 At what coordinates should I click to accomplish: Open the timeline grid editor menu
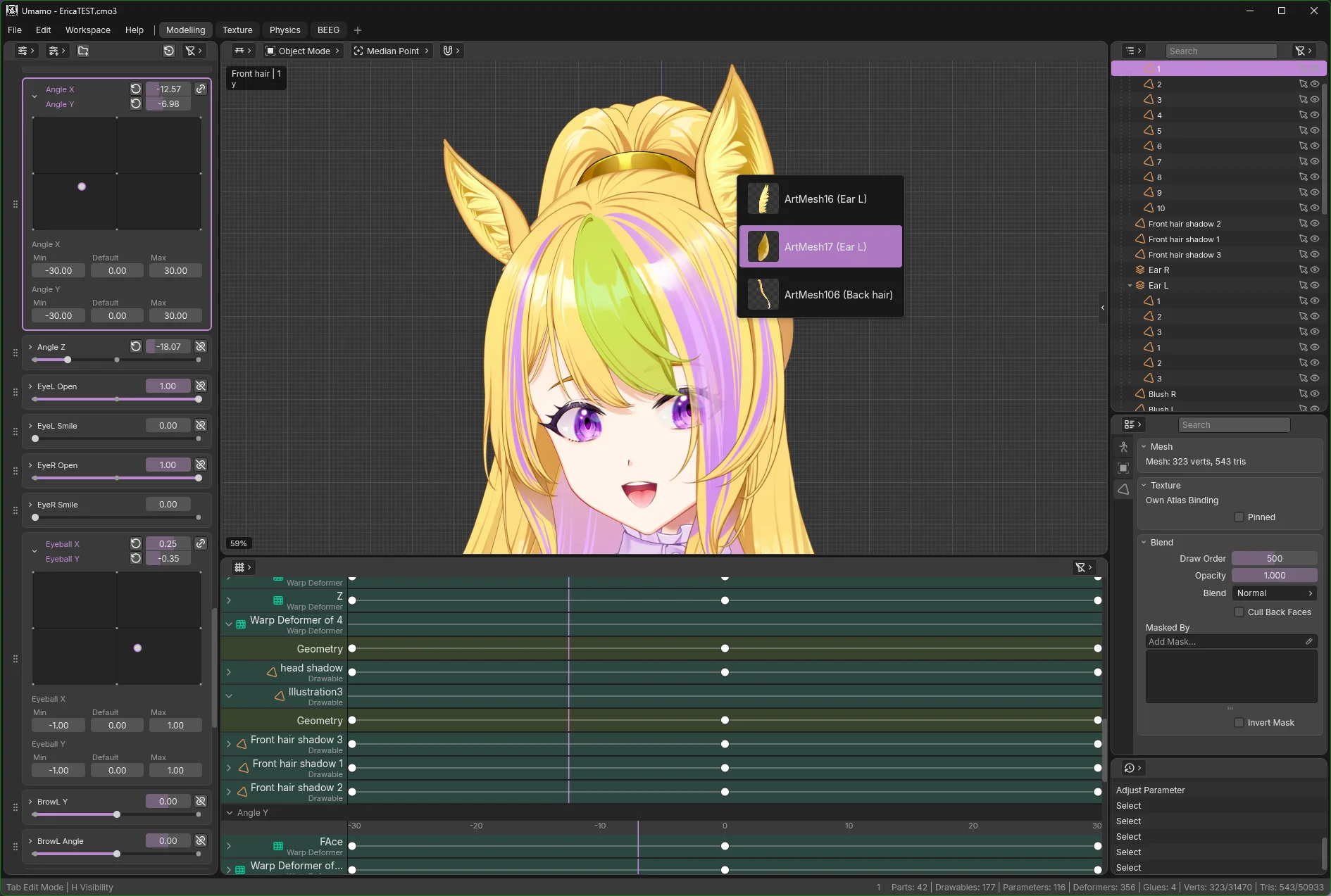pos(243,567)
